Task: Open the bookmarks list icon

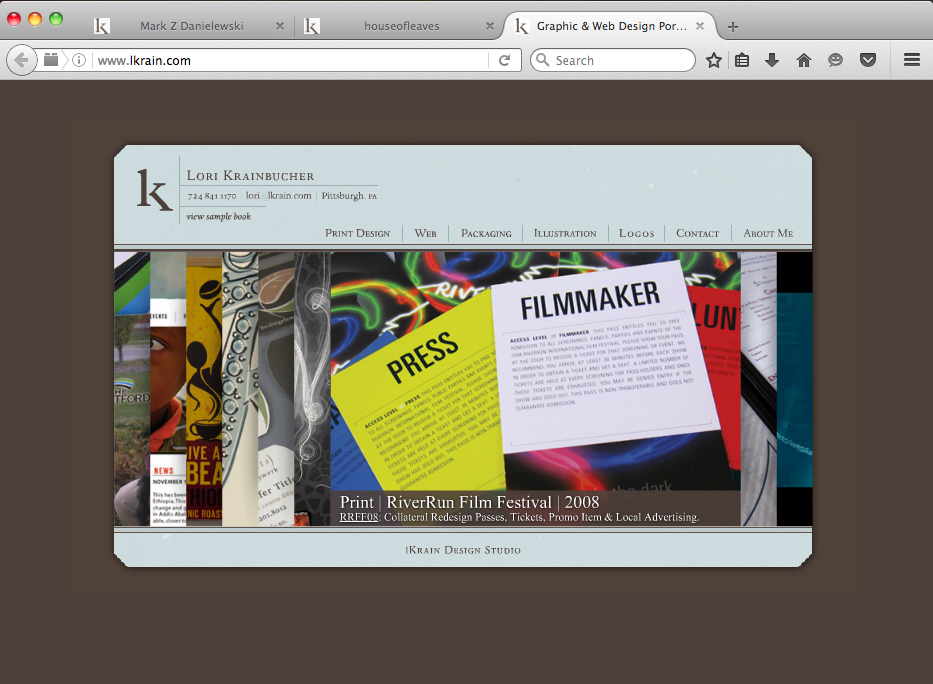Action: (x=742, y=60)
